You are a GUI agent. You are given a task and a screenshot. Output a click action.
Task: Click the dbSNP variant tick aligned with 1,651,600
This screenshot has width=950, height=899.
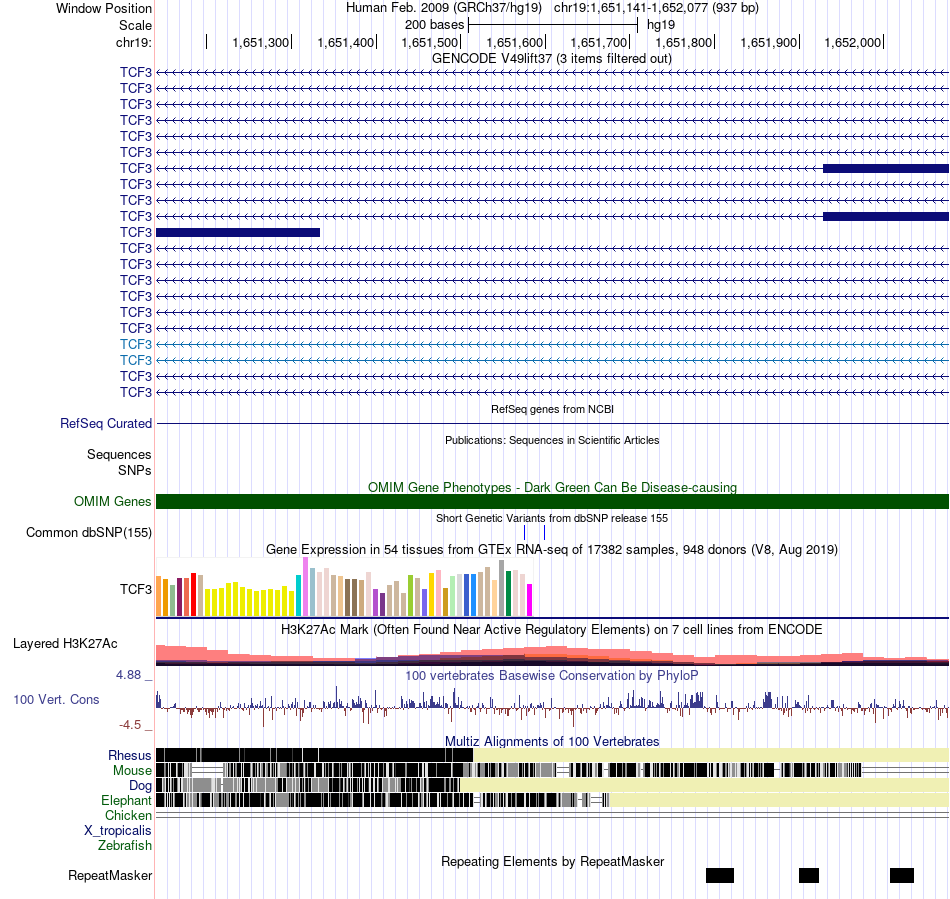544,532
